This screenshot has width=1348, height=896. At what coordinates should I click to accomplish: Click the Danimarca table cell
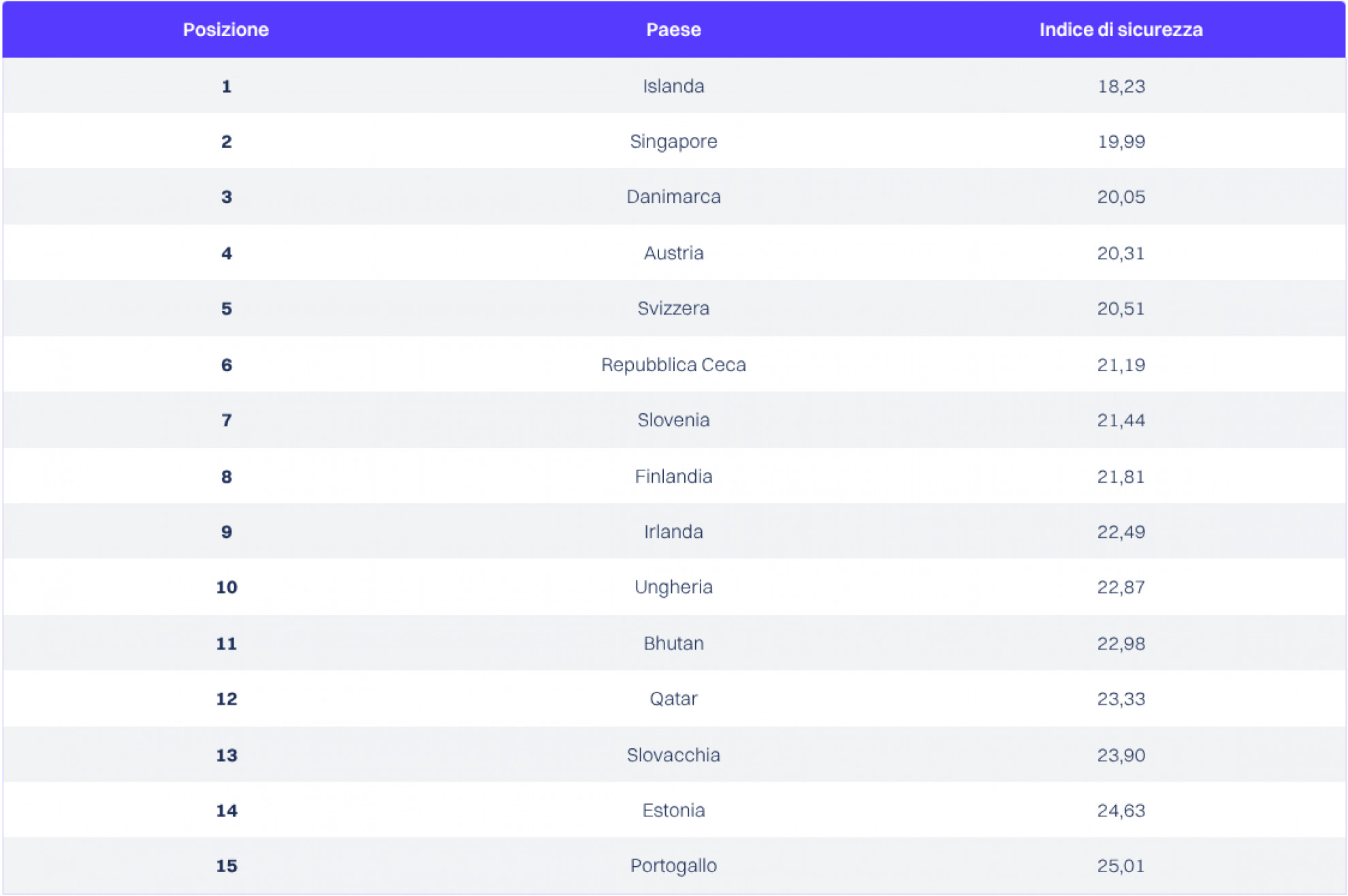tap(673, 197)
